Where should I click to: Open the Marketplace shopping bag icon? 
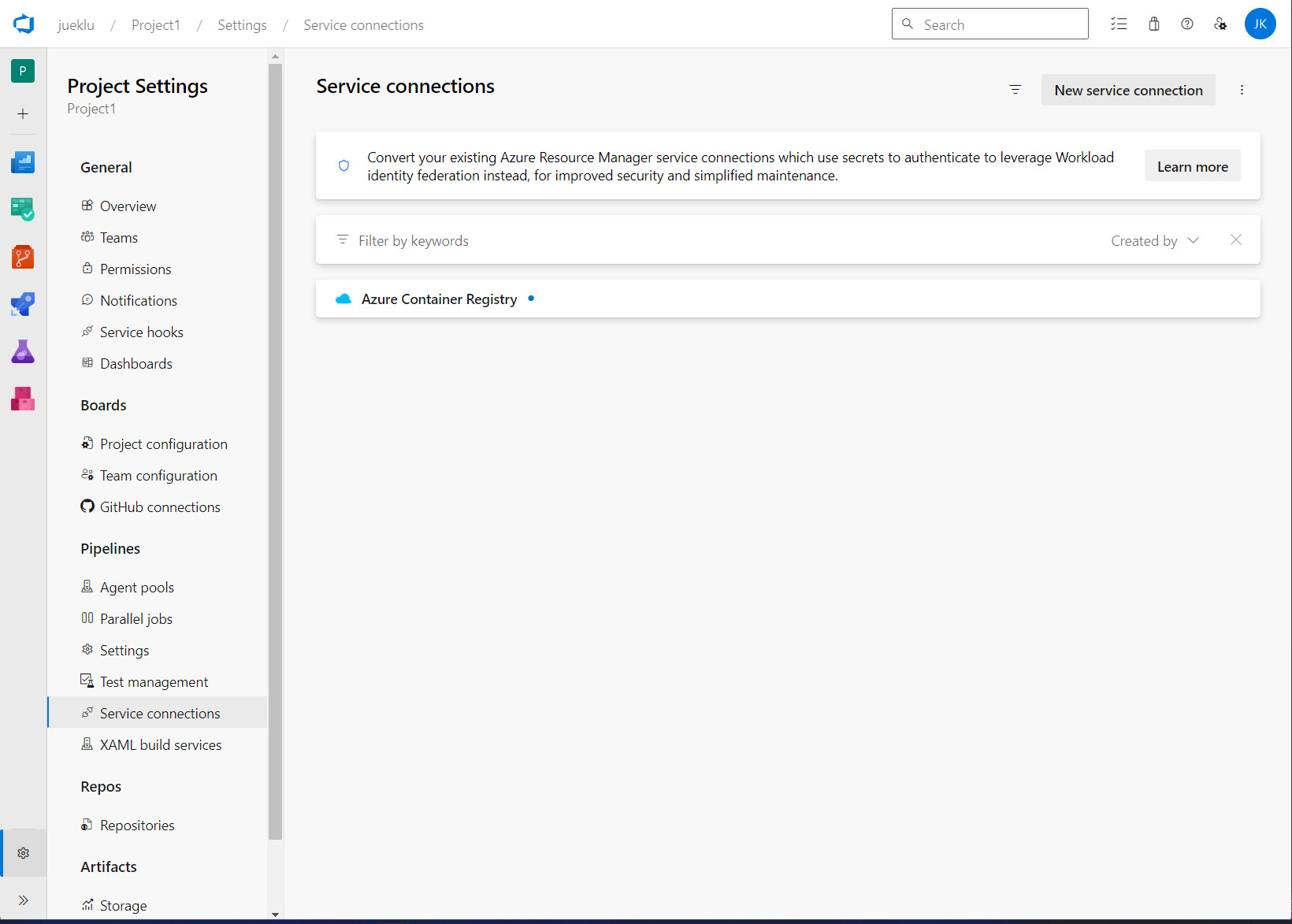1154,24
